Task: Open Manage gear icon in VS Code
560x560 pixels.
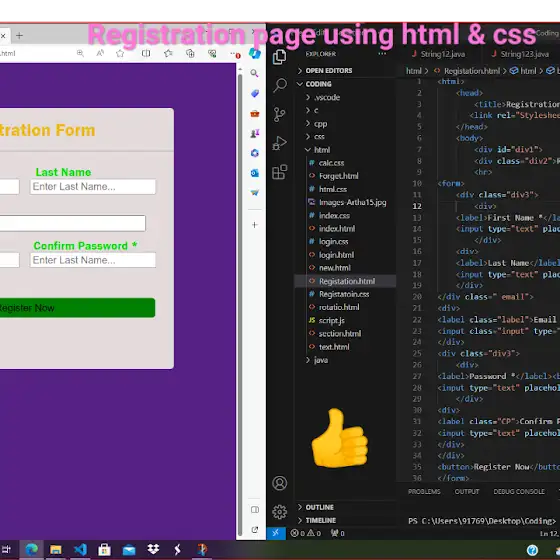Action: pos(280,512)
